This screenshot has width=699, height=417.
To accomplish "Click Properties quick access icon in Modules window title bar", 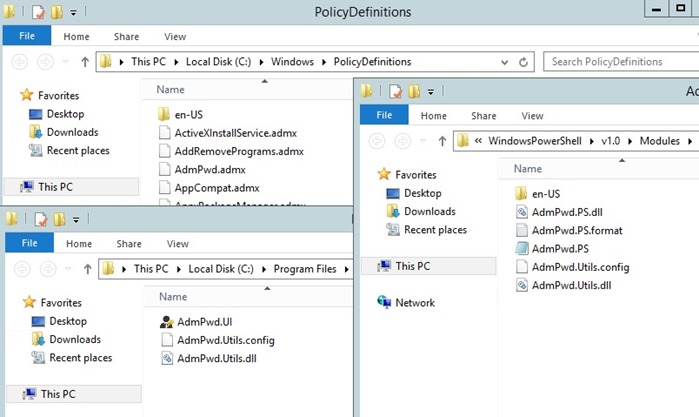I will [x=395, y=91].
